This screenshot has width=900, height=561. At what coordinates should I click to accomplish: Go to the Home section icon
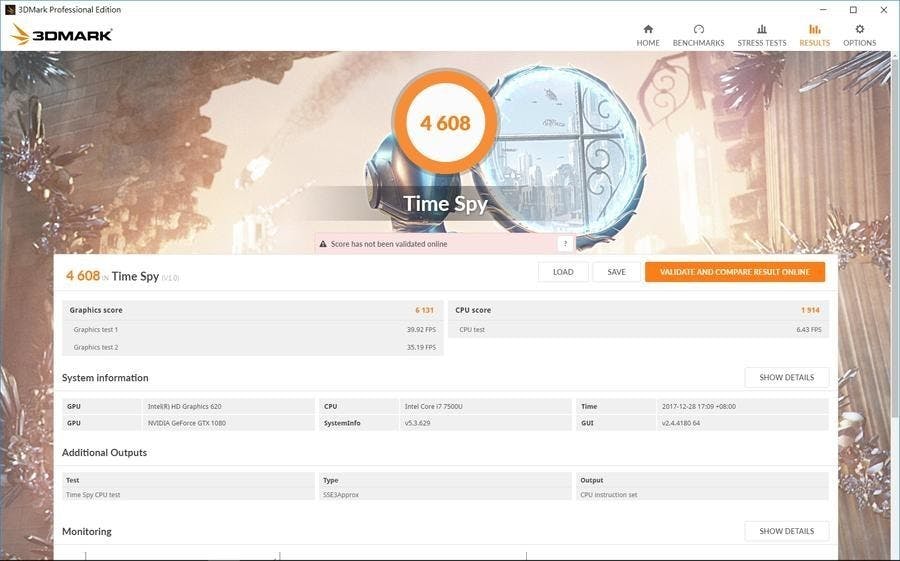tap(648, 30)
